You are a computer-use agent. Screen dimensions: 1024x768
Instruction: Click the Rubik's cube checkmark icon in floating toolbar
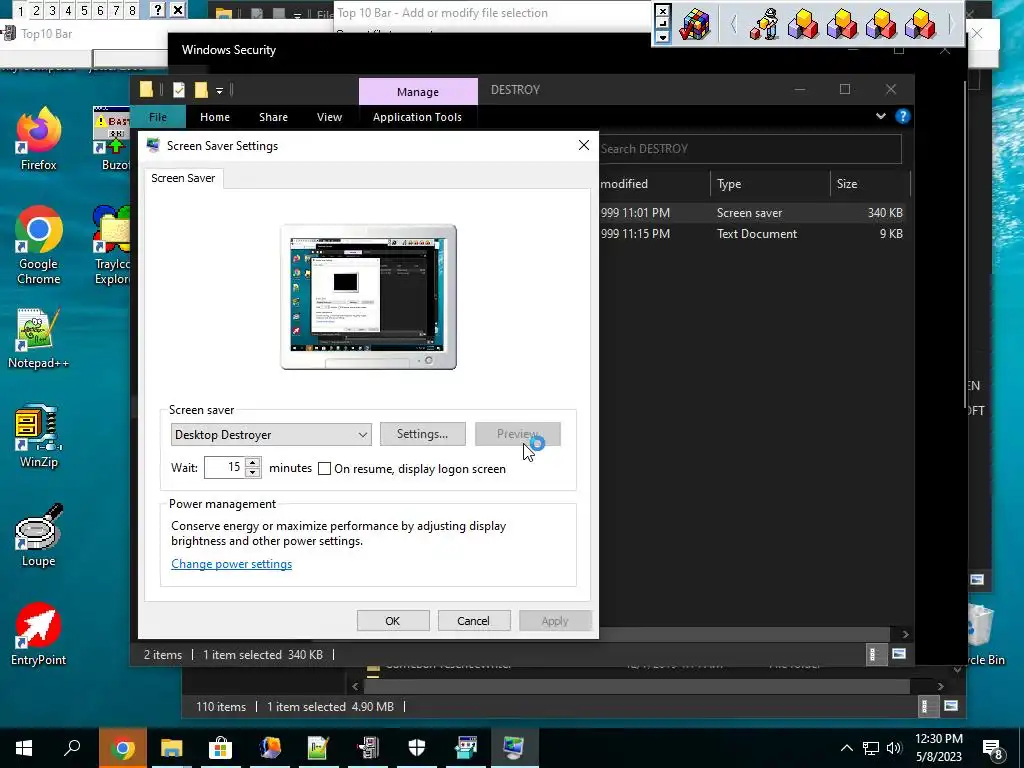pos(694,25)
